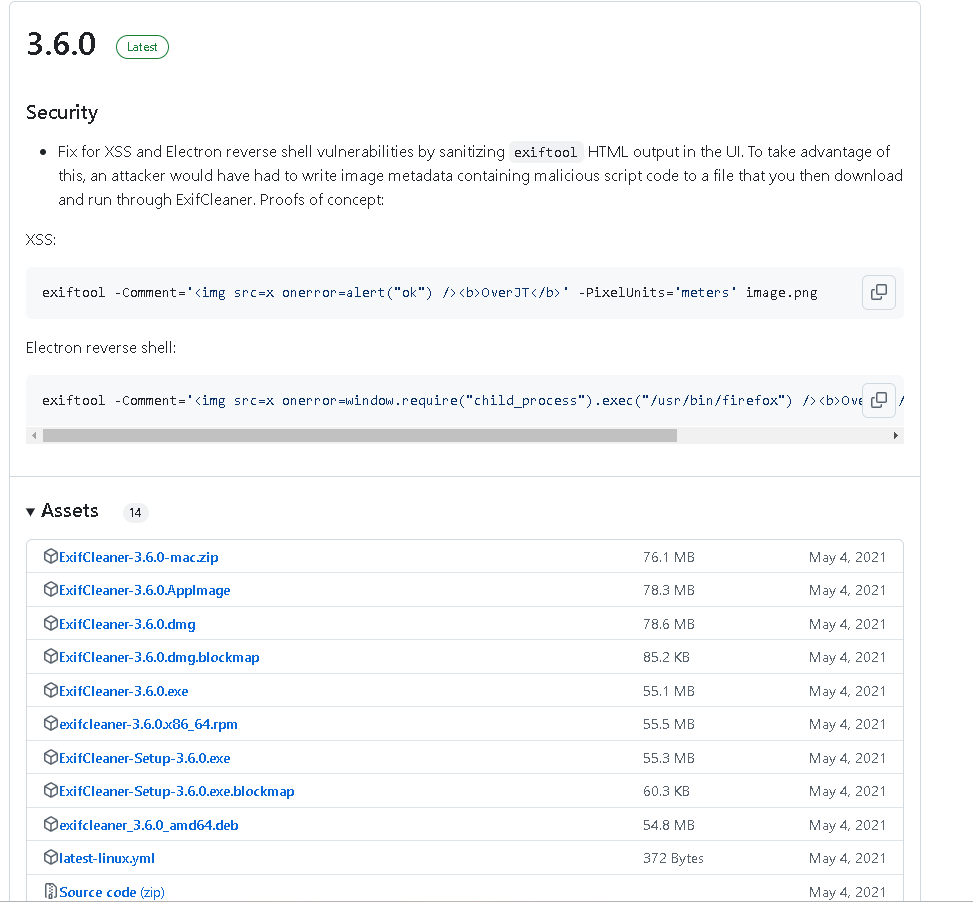This screenshot has height=902, width=973.
Task: Download exifcleaner-3.6.0.x86_64.rpm package
Action: click(x=148, y=724)
